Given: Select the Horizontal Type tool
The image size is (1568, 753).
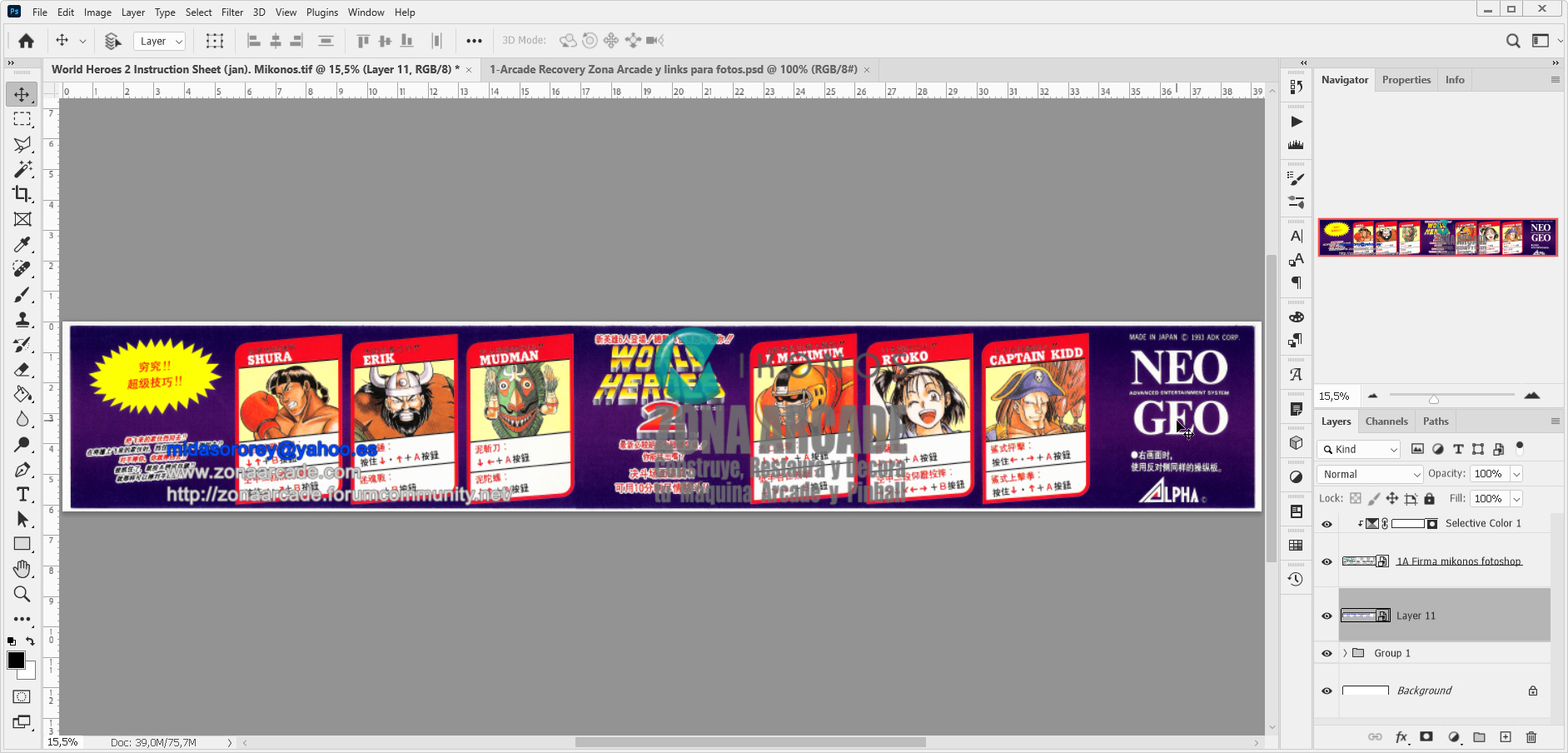Looking at the screenshot, I should 22,495.
